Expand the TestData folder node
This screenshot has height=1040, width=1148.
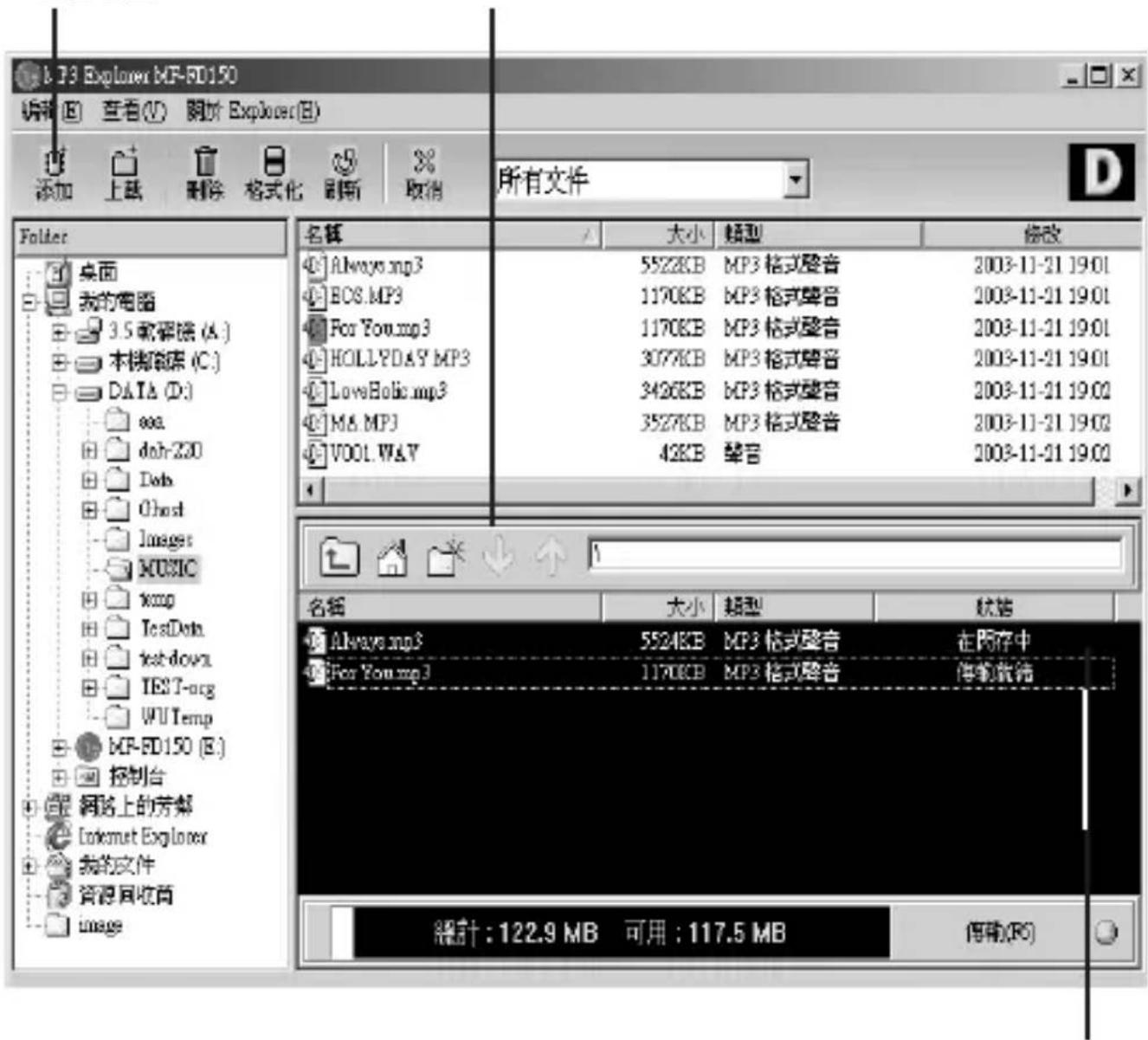[x=89, y=629]
